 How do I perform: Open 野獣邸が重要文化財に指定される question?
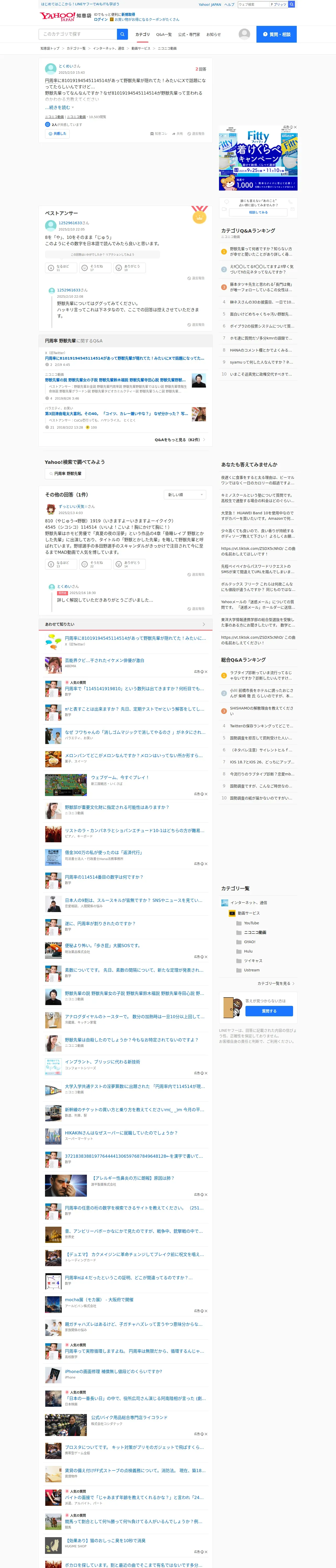(117, 807)
